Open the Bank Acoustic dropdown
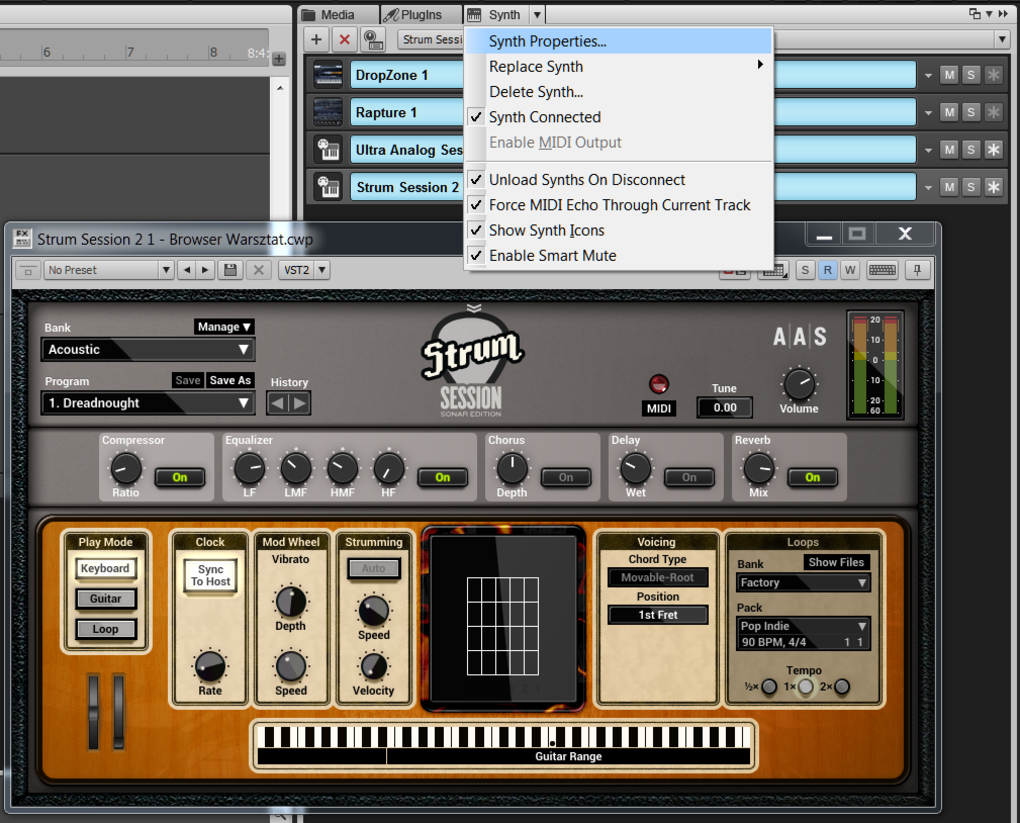Screen dimensions: 1020x823 point(148,349)
